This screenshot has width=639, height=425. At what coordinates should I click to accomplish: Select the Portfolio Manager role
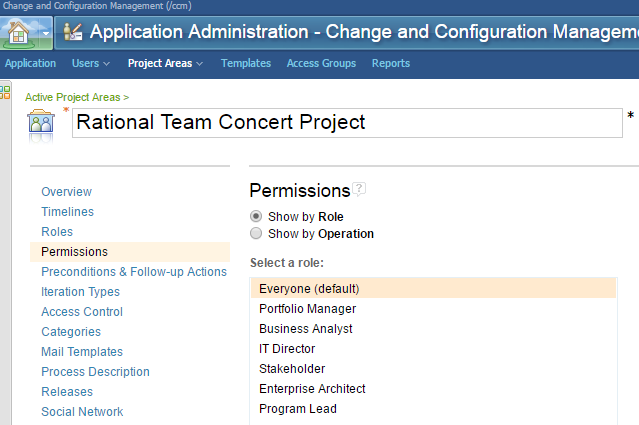click(307, 309)
